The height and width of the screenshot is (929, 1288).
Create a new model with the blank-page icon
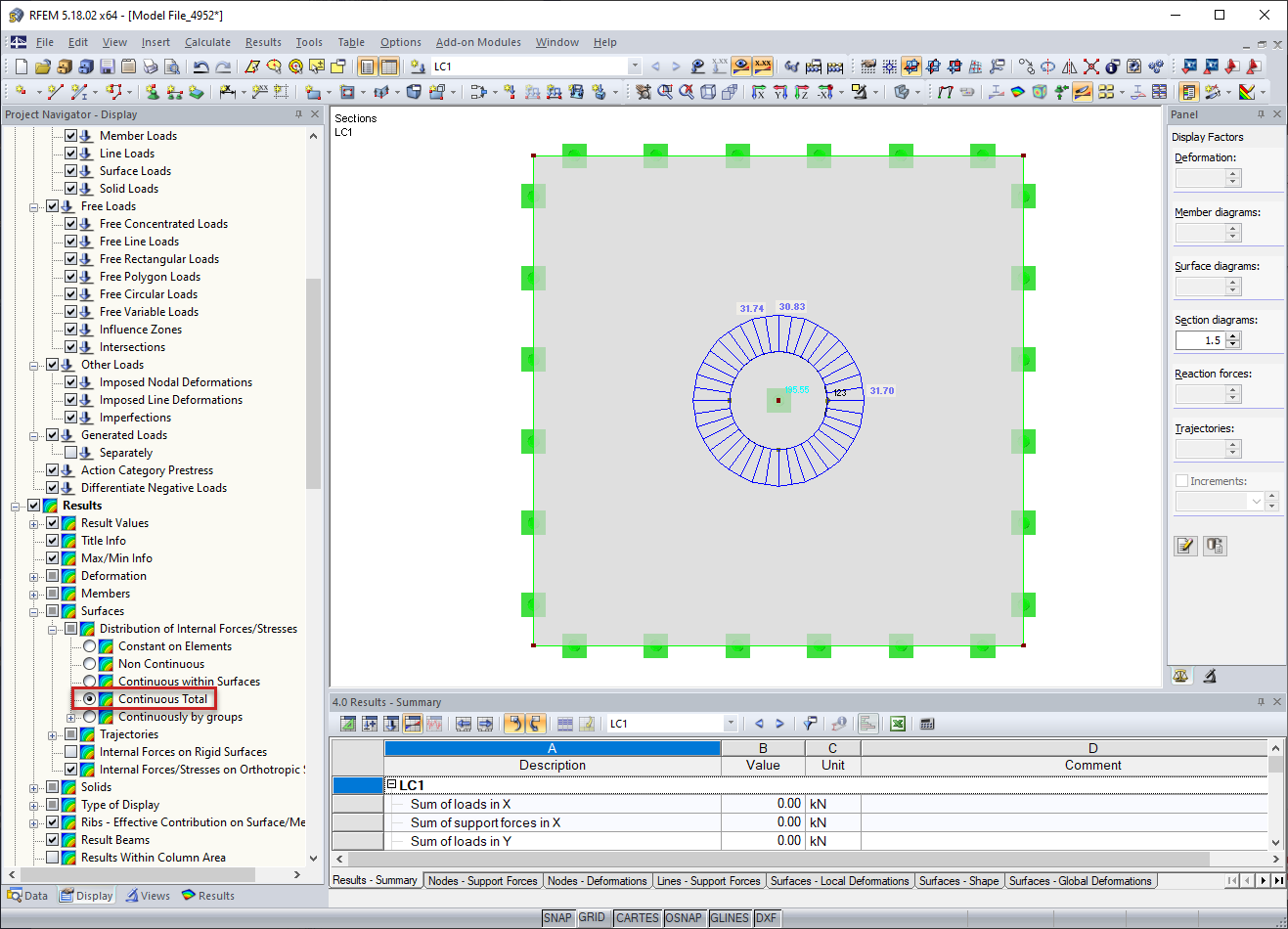22,66
